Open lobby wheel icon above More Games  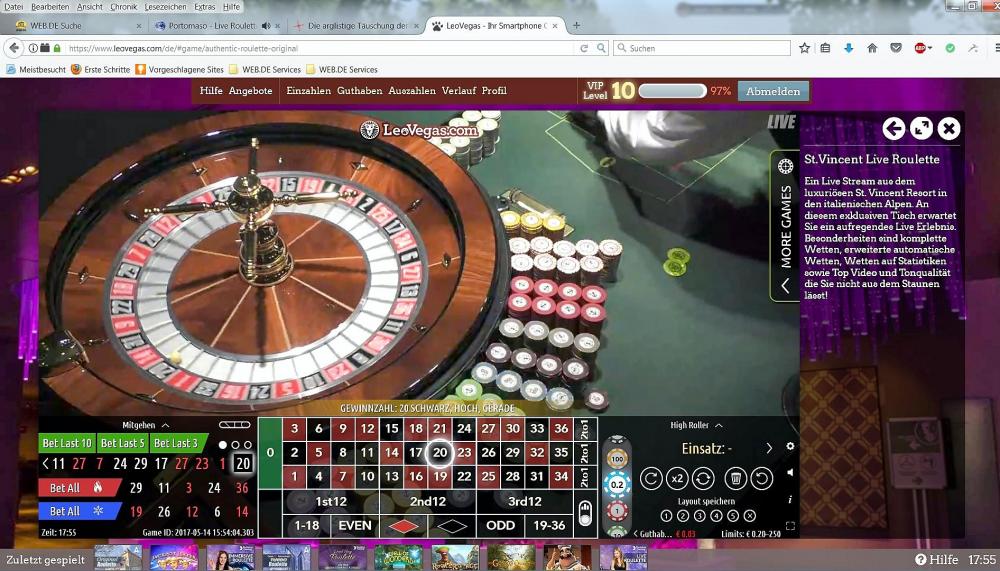click(x=786, y=167)
